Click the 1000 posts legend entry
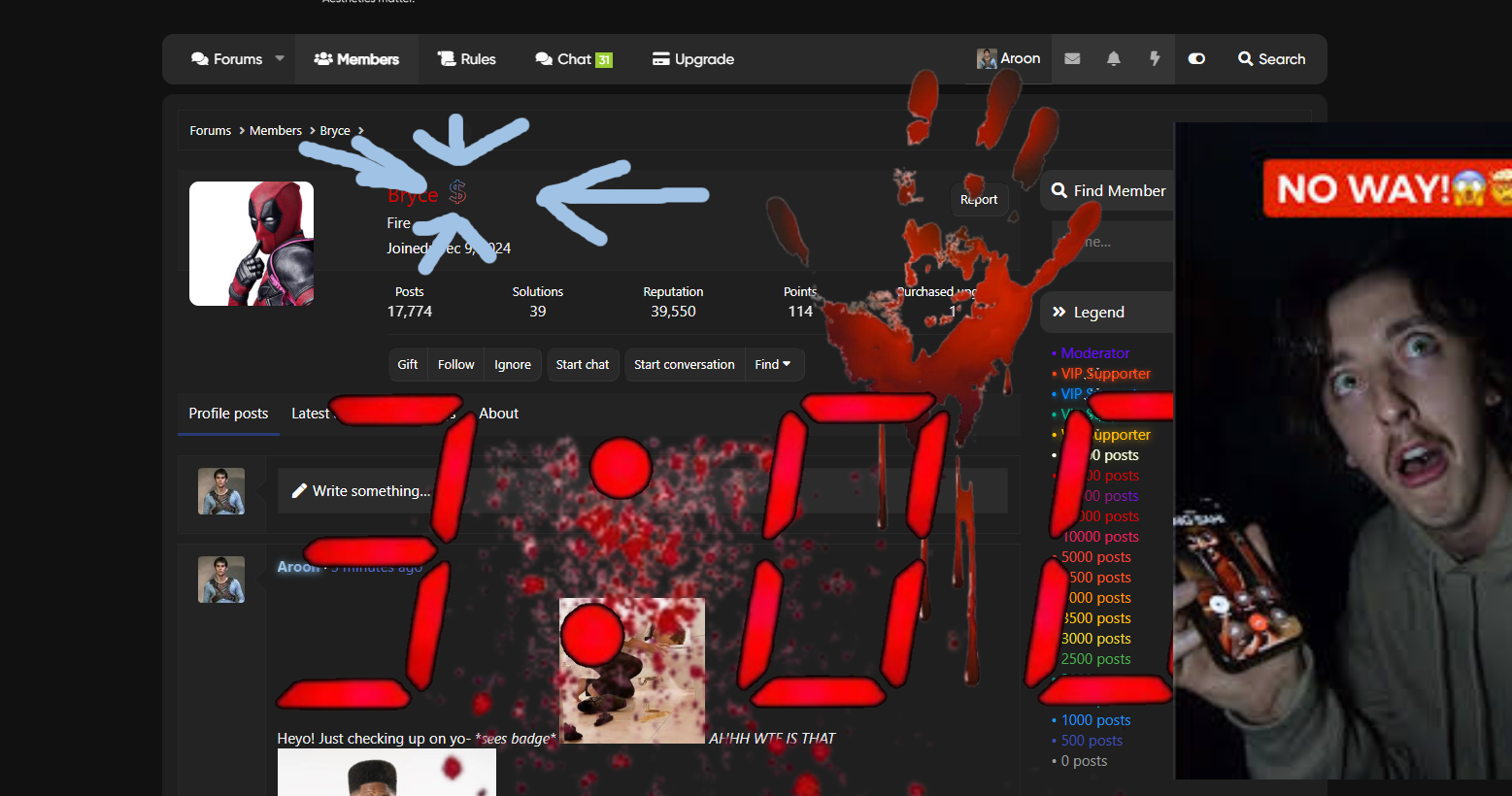Screen dimensions: 1512x796 click(x=1096, y=720)
